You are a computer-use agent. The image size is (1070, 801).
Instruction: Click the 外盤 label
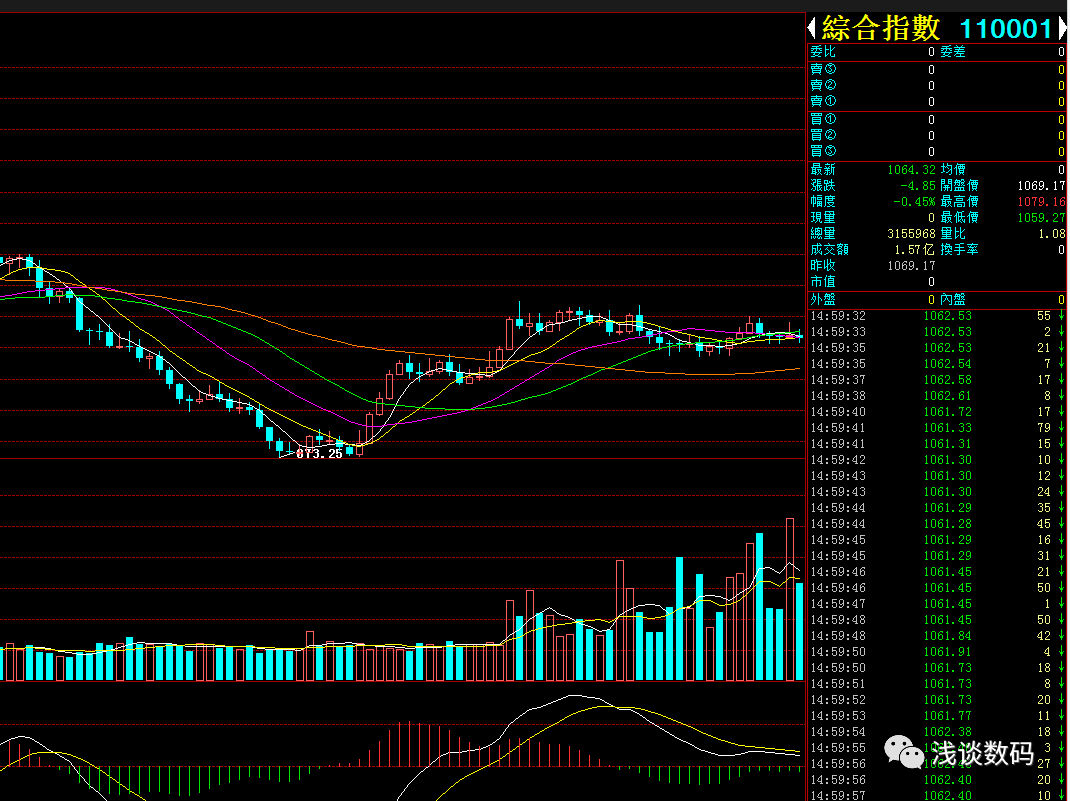click(x=823, y=300)
